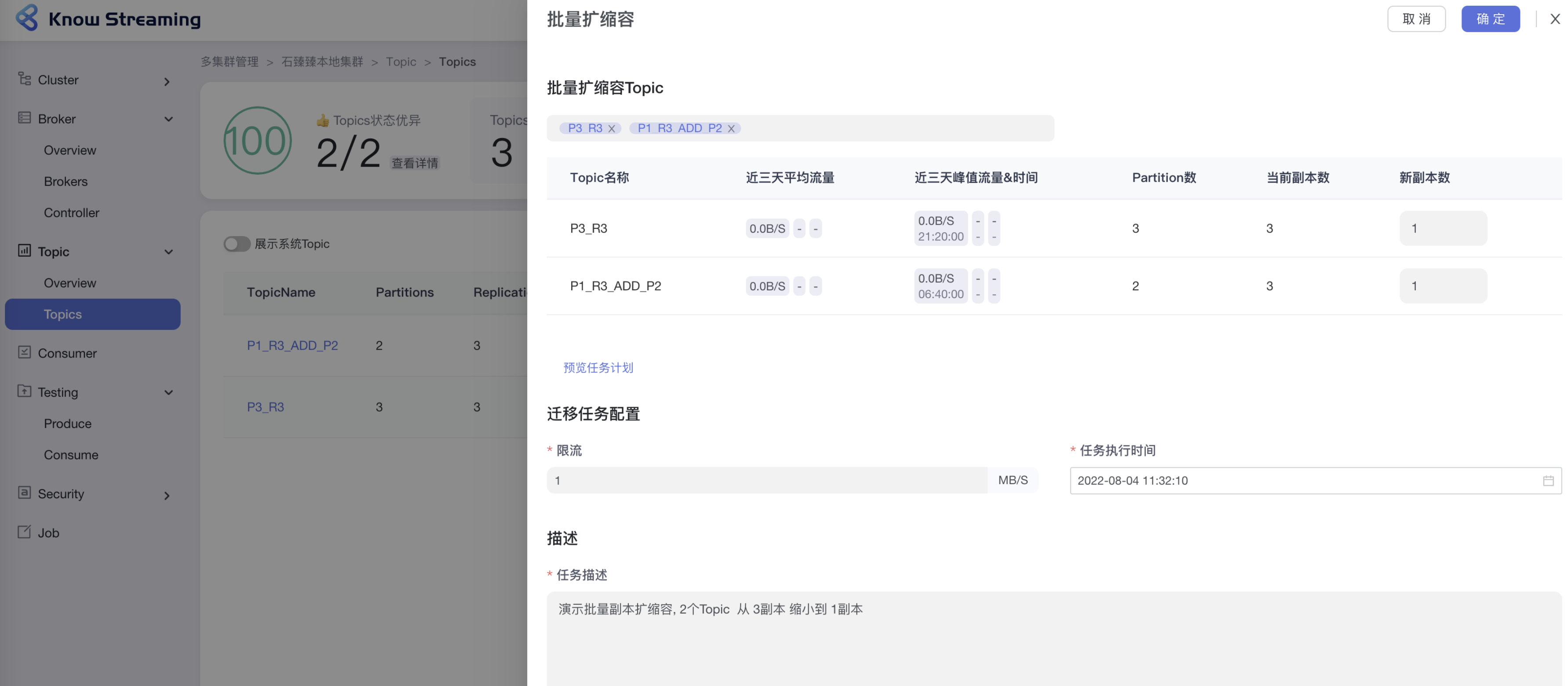Image resolution: width=1568 pixels, height=686 pixels.
Task: Click the 确定 confirm button
Action: click(1490, 19)
